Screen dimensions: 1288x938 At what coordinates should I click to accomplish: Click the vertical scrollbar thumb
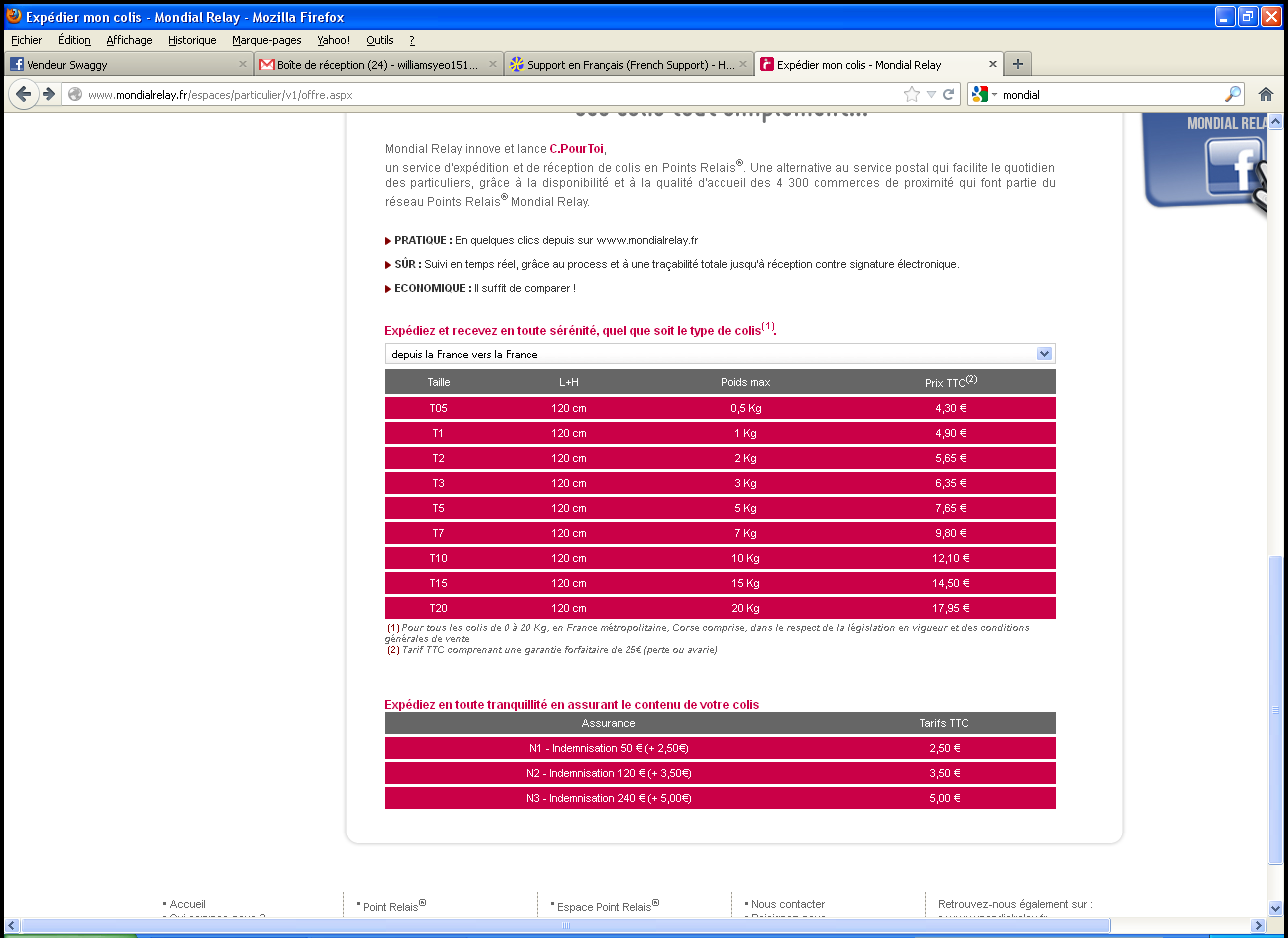[x=1274, y=710]
